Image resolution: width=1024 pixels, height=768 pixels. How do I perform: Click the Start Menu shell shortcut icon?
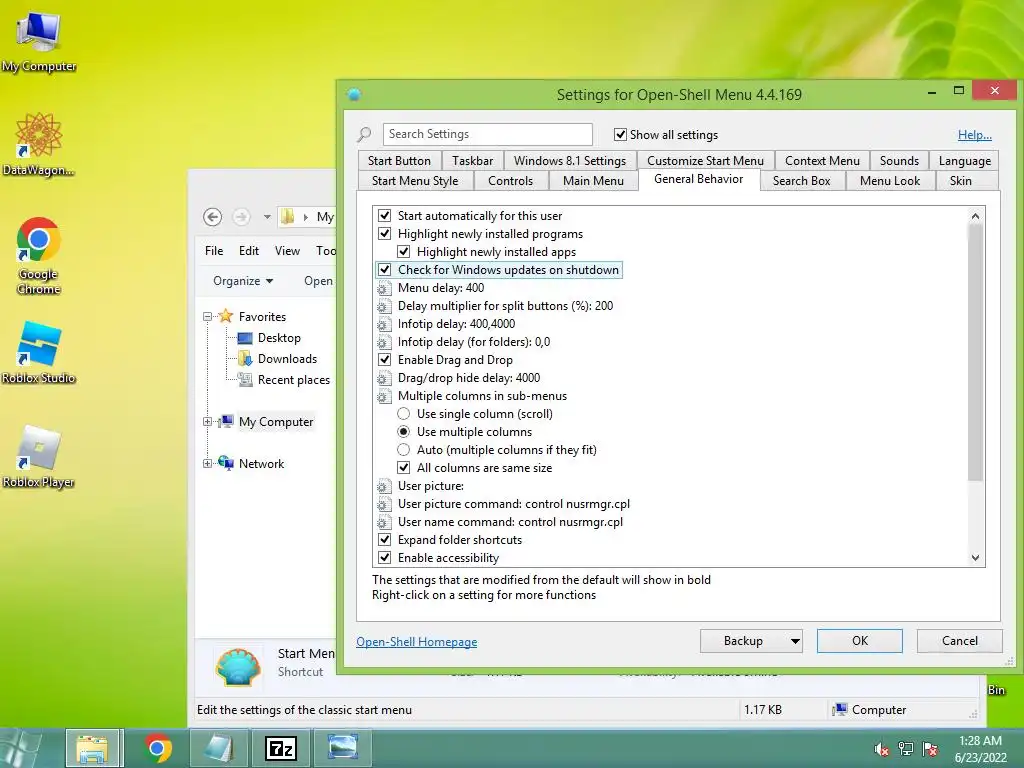coord(238,666)
